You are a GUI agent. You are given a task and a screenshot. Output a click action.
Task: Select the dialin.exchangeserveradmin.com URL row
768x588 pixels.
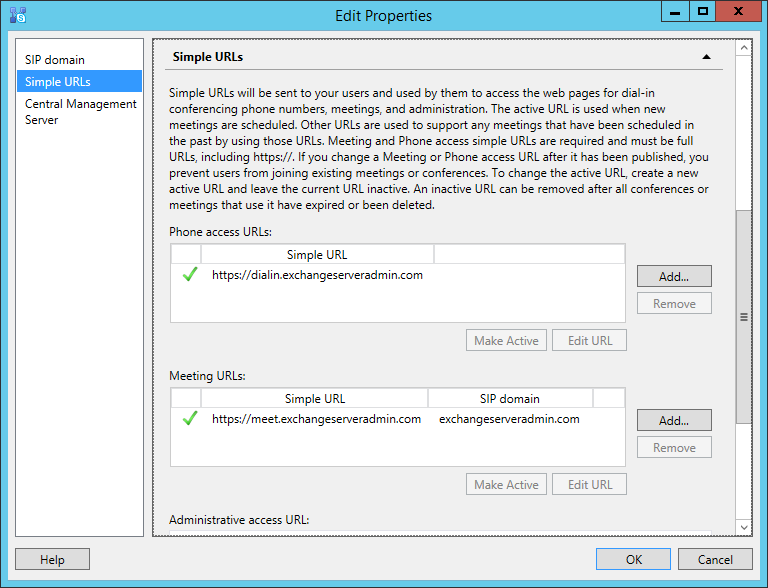[398, 275]
